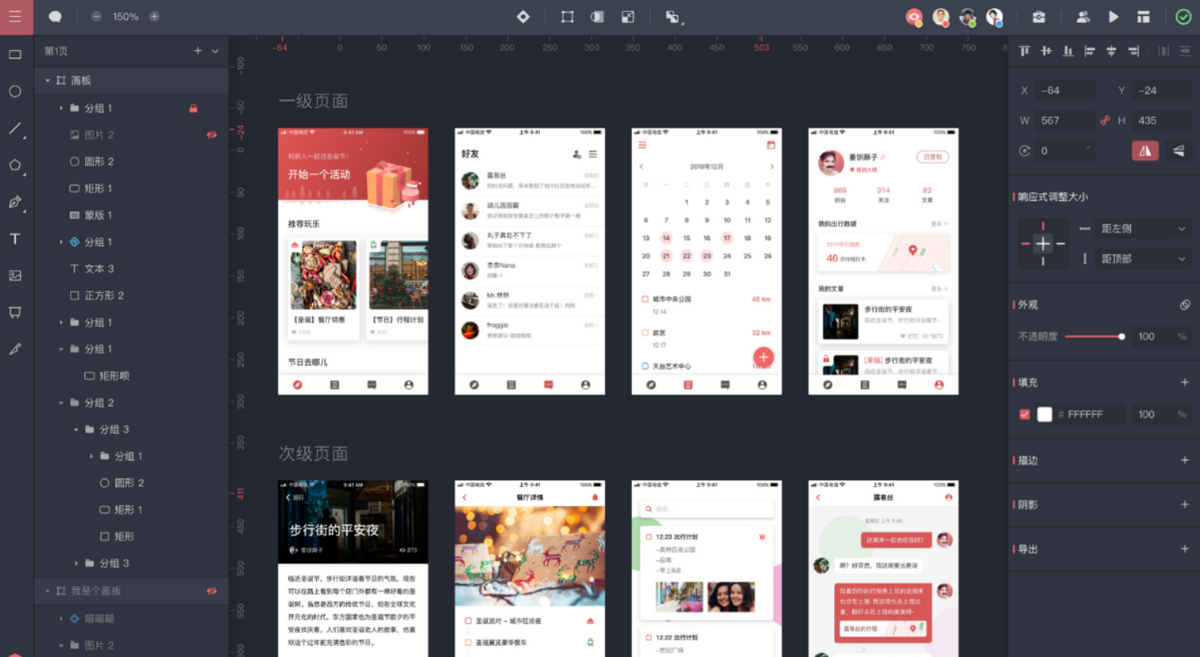Image resolution: width=1200 pixels, height=657 pixels.
Task: Click the half-circle mask icon in toolbar
Action: pyautogui.click(x=597, y=17)
